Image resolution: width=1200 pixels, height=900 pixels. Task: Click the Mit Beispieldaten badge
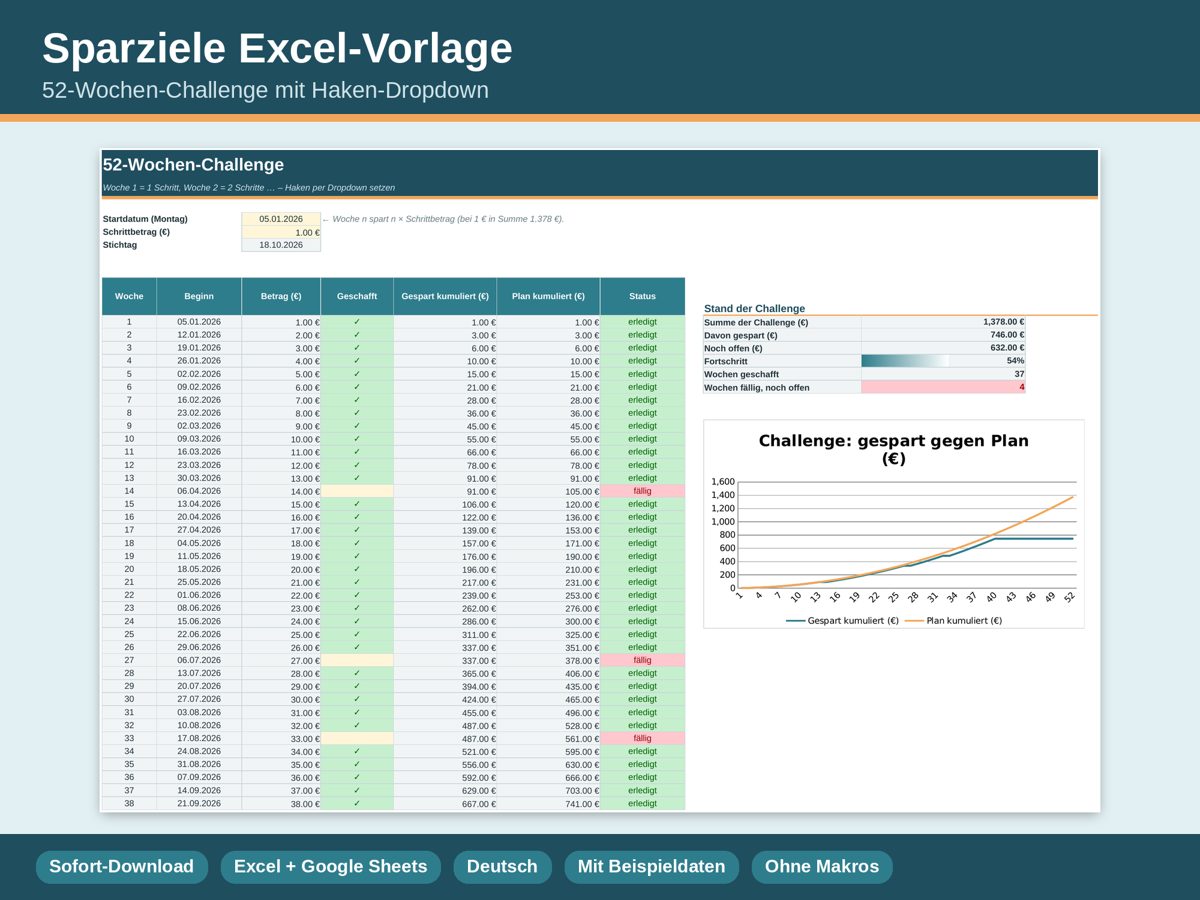point(651,867)
